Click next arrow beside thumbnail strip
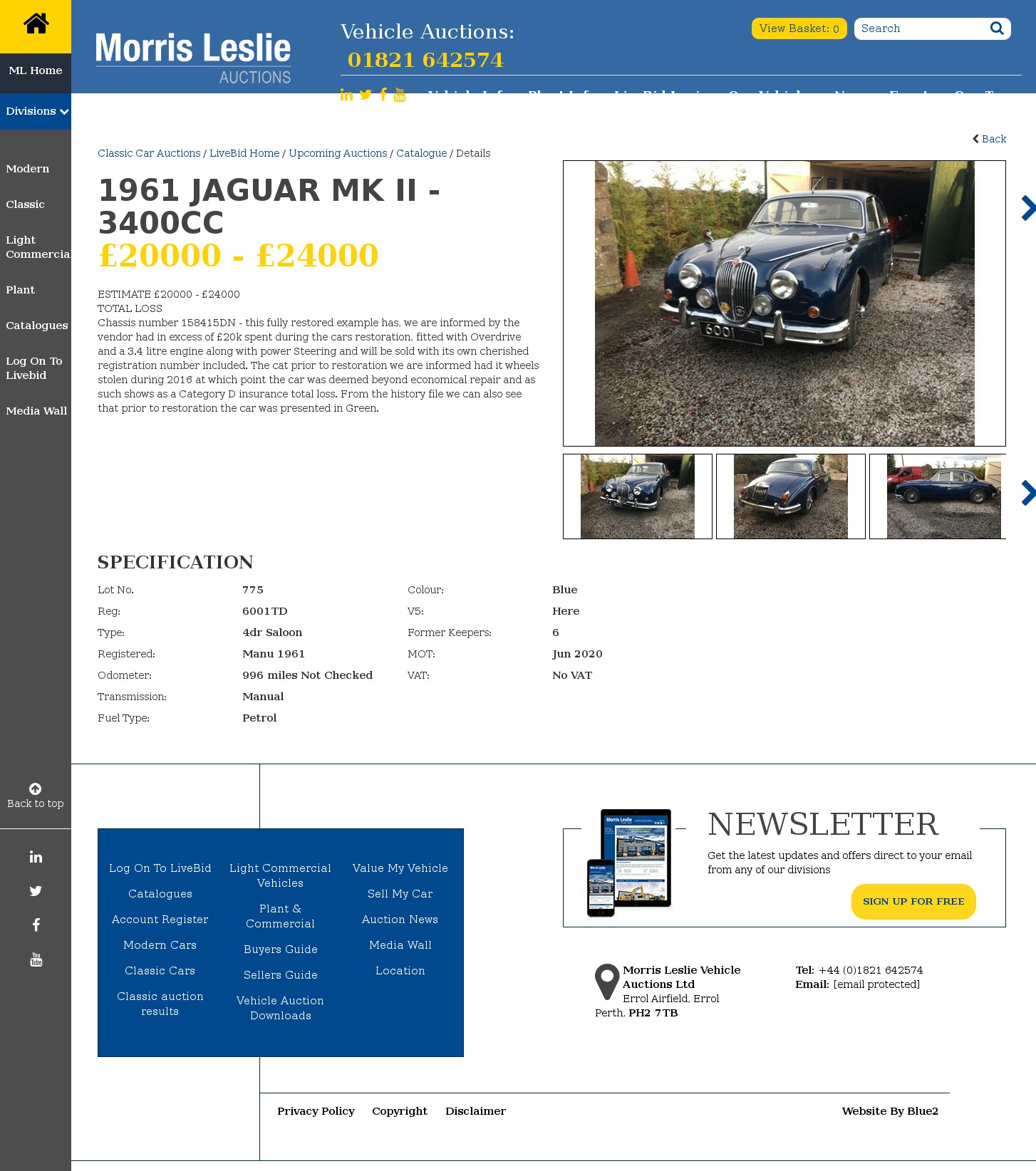 coord(1028,493)
